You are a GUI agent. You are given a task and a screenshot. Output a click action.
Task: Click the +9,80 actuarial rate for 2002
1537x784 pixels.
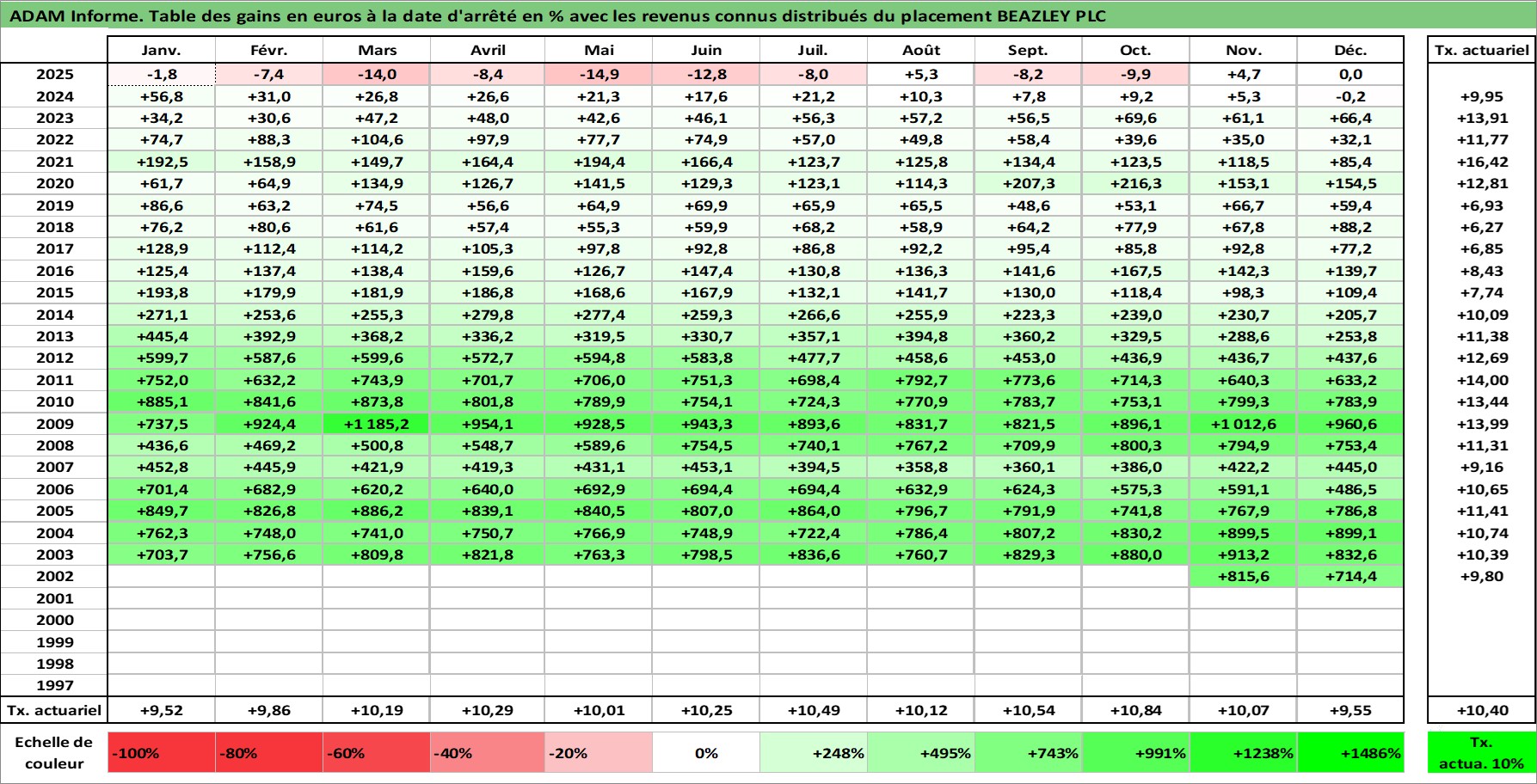coord(1481,577)
